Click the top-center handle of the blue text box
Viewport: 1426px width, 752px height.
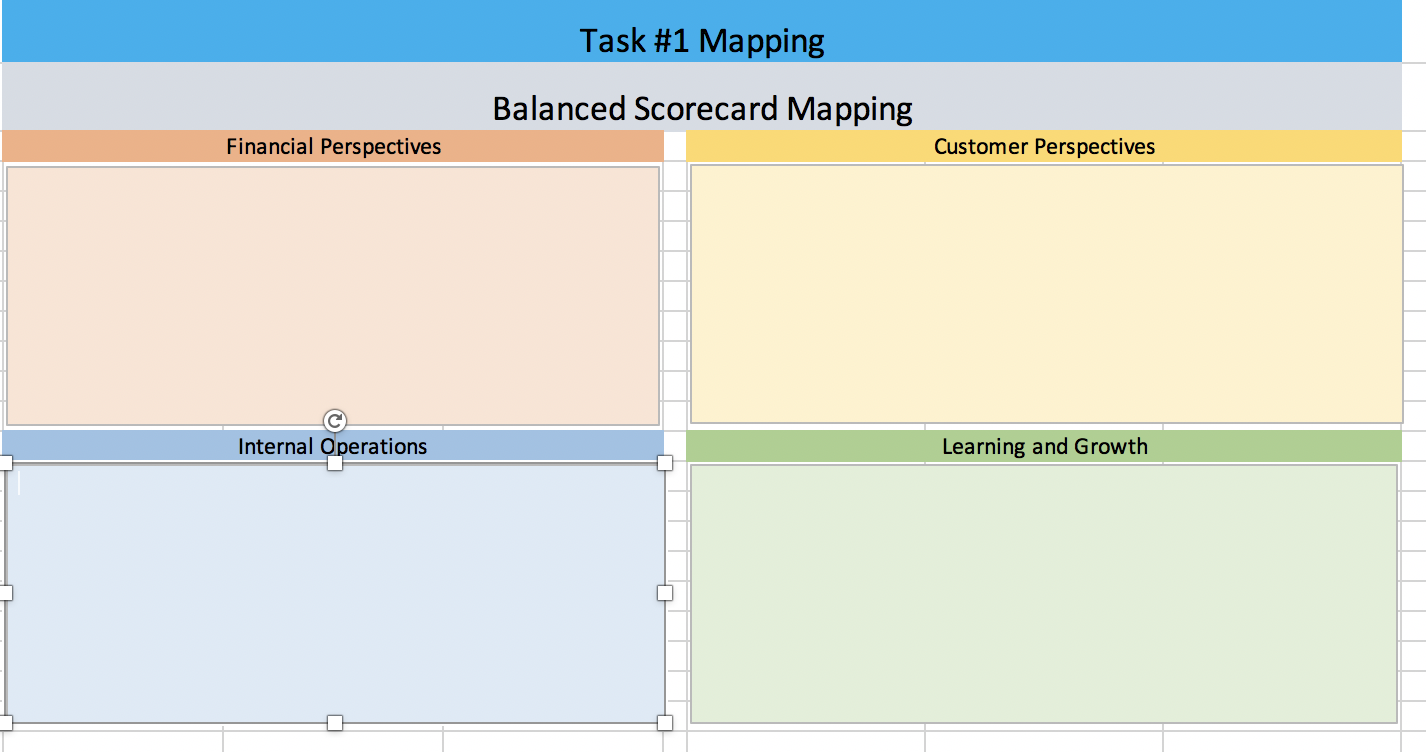click(335, 462)
